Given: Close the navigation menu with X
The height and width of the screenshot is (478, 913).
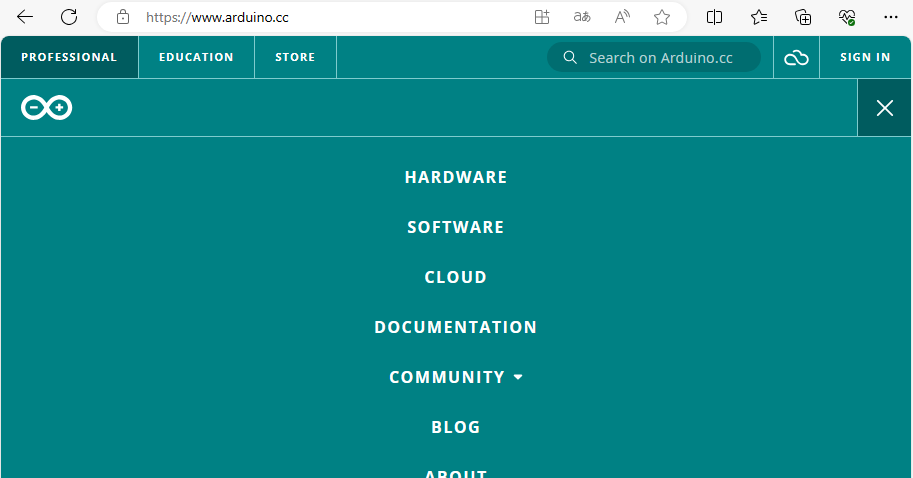Looking at the screenshot, I should click(x=884, y=108).
